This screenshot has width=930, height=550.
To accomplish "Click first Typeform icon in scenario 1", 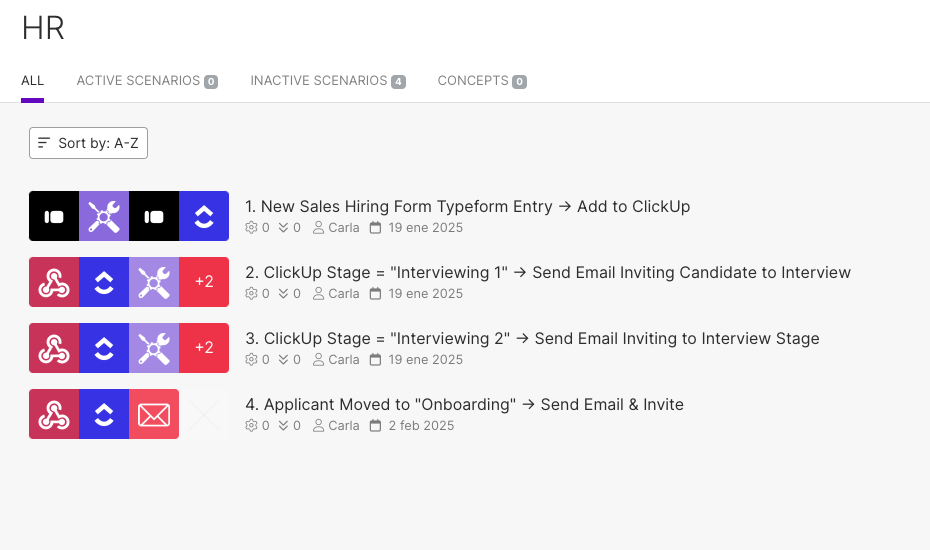I will pos(54,216).
